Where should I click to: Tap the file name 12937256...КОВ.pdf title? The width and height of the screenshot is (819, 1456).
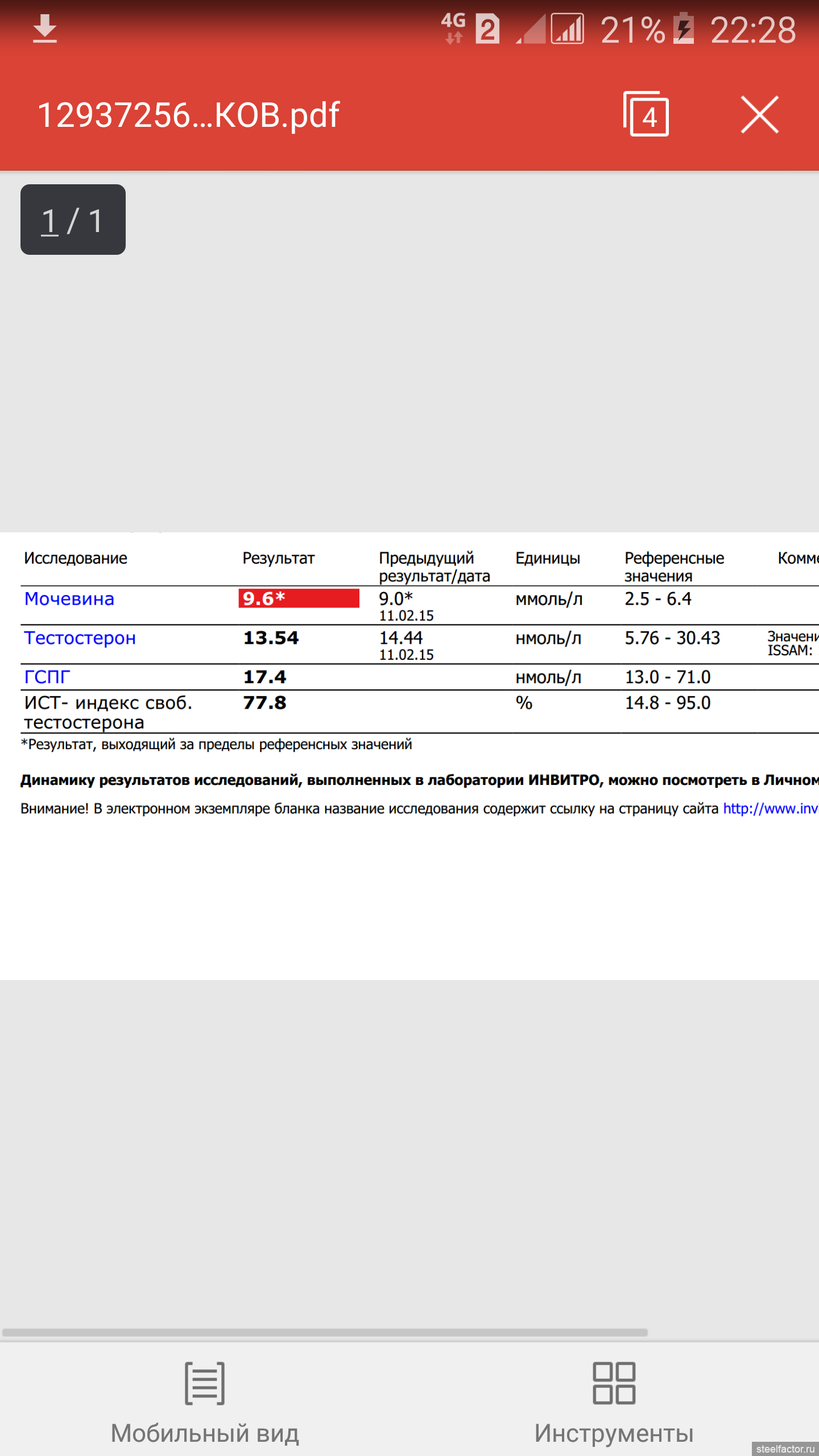(x=188, y=115)
